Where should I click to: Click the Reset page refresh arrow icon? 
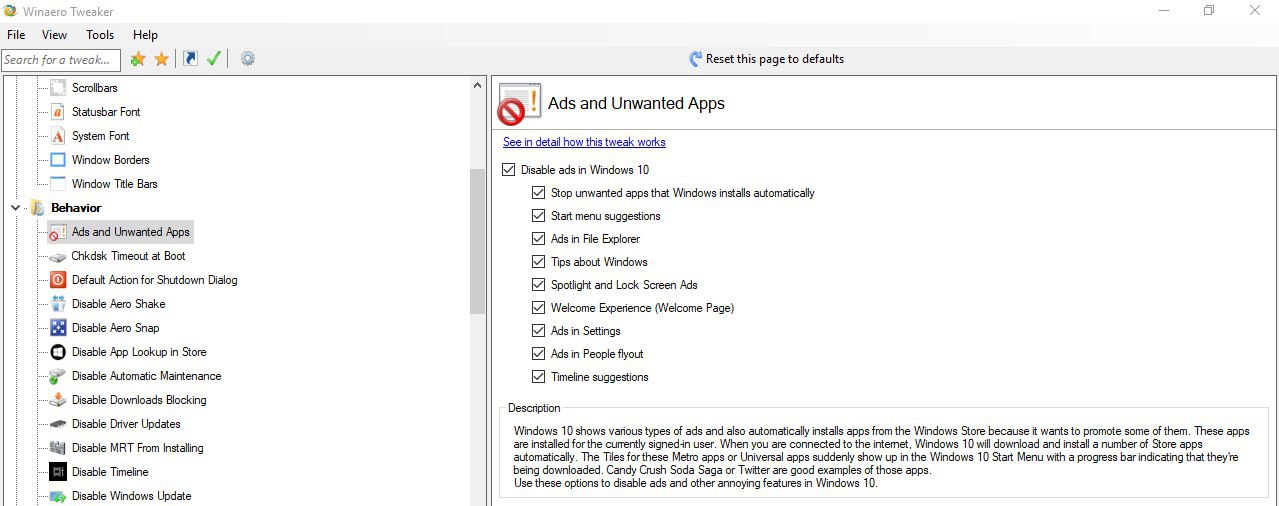pyautogui.click(x=696, y=59)
